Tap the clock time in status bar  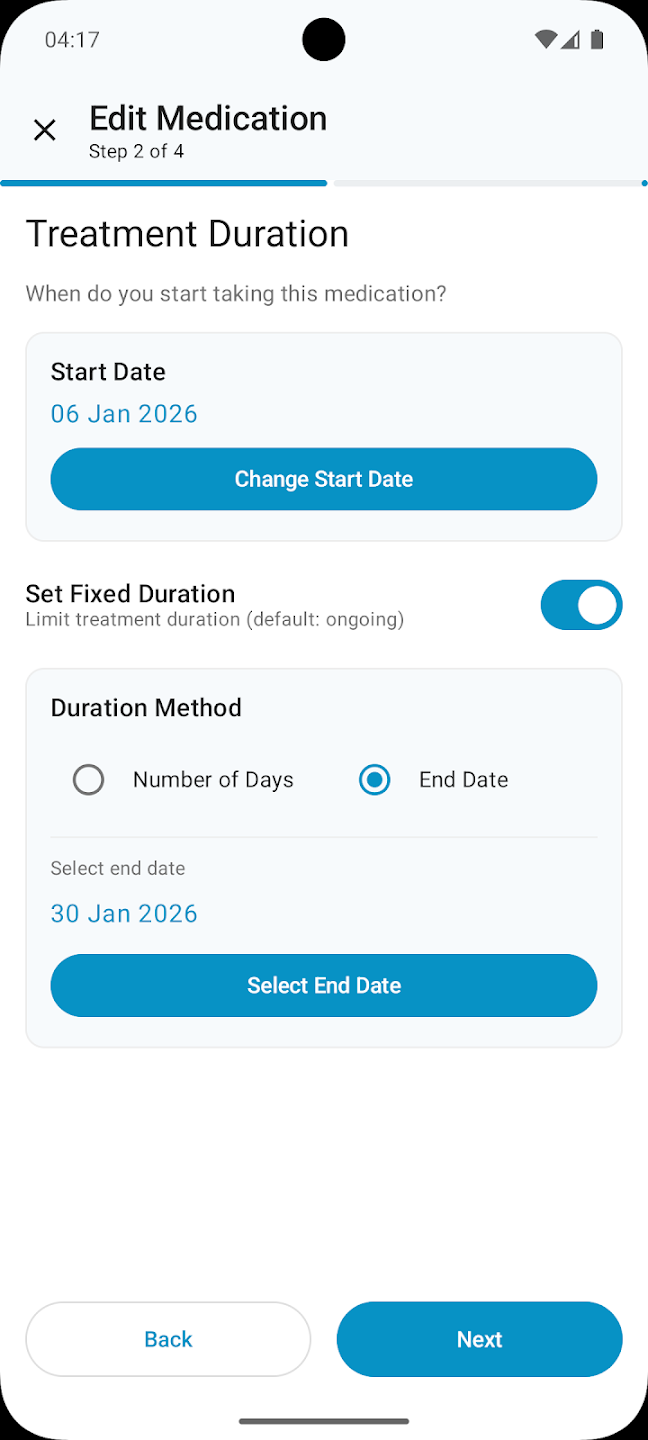[72, 40]
